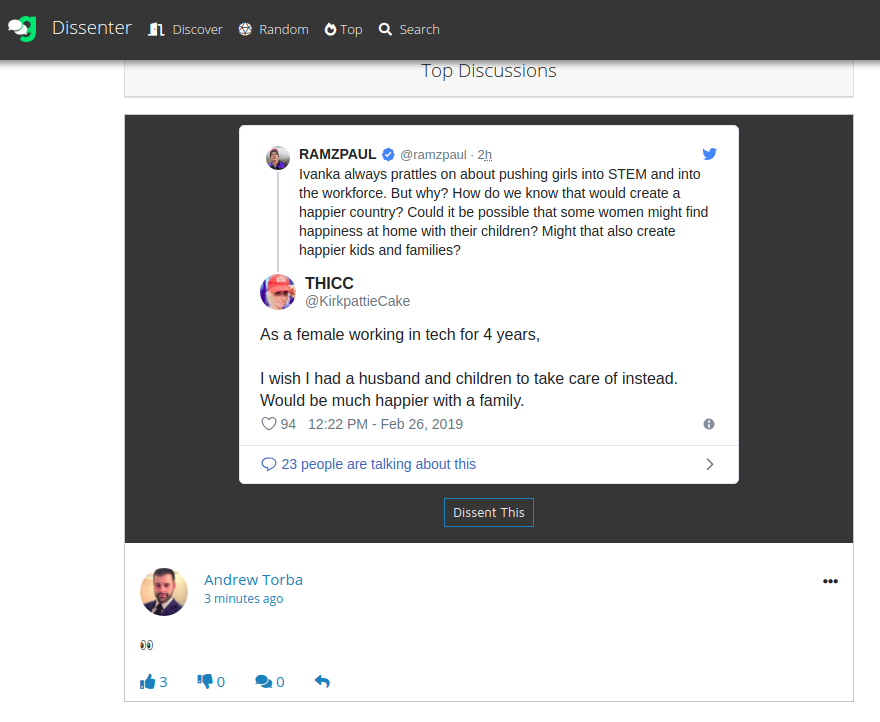
Task: Click the THICC user avatar
Action: (278, 292)
